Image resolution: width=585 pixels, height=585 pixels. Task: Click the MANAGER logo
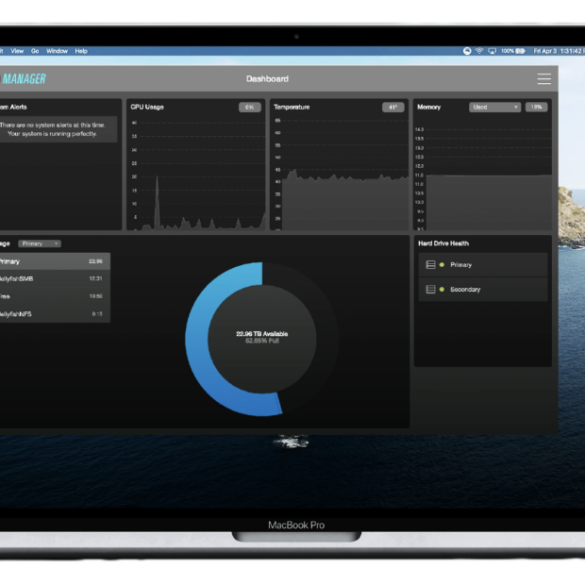pos(23,79)
